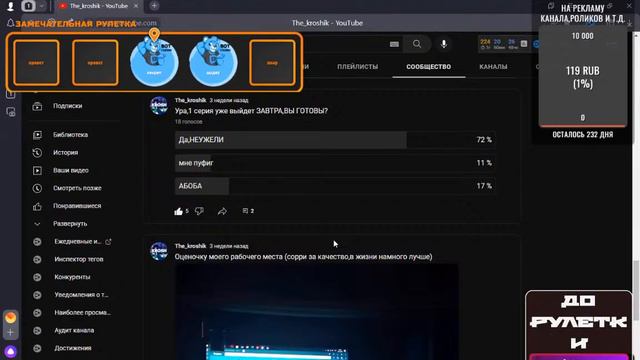The image size is (640, 360).
Task: Like the poll post with thumbs up
Action: [178, 211]
